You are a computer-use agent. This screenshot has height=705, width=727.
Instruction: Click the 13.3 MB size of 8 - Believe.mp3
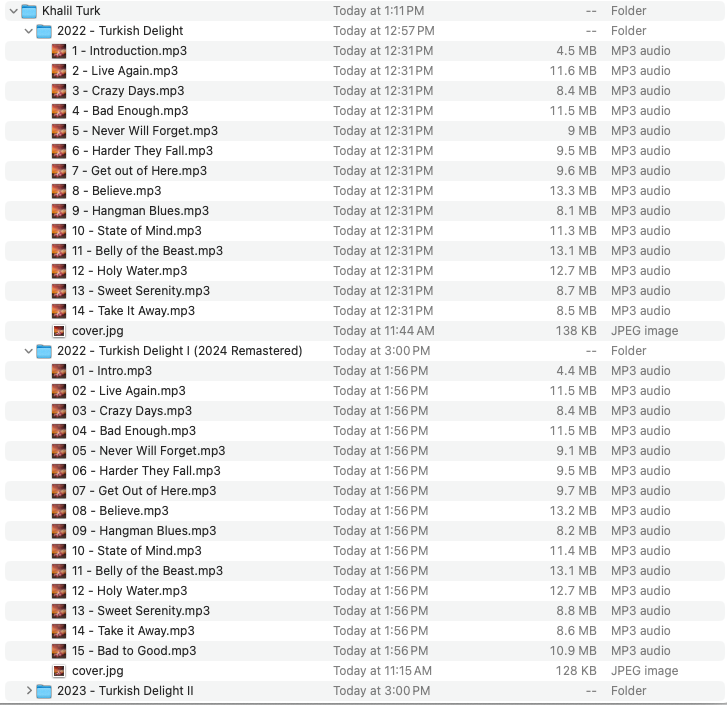pos(573,191)
